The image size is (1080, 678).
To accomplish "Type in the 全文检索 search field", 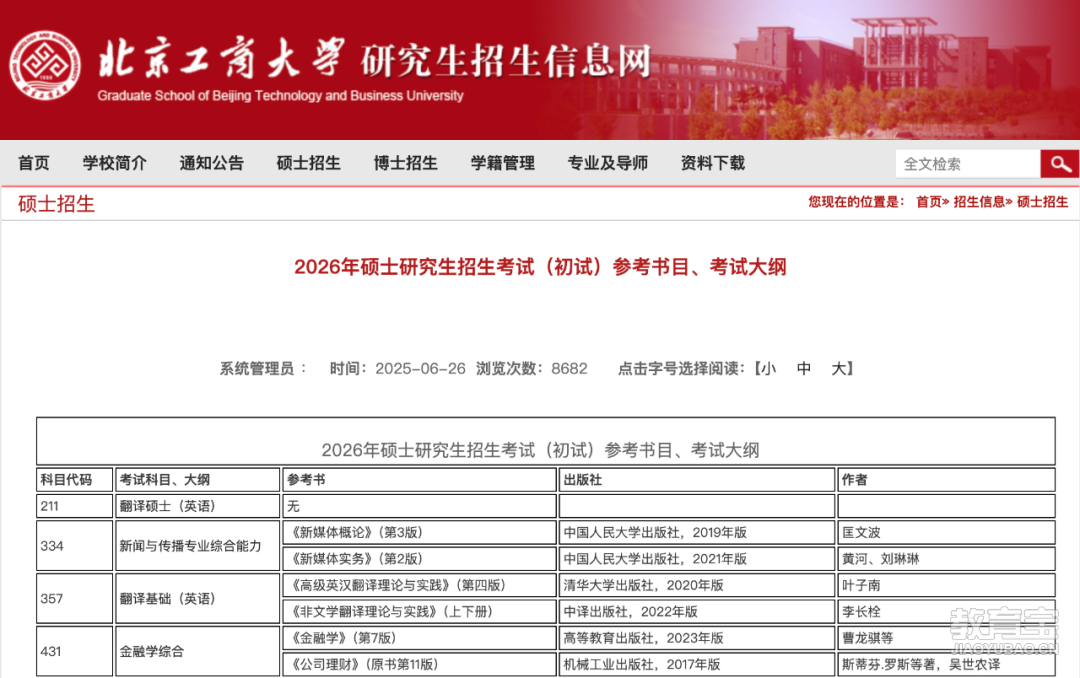I will coord(966,164).
